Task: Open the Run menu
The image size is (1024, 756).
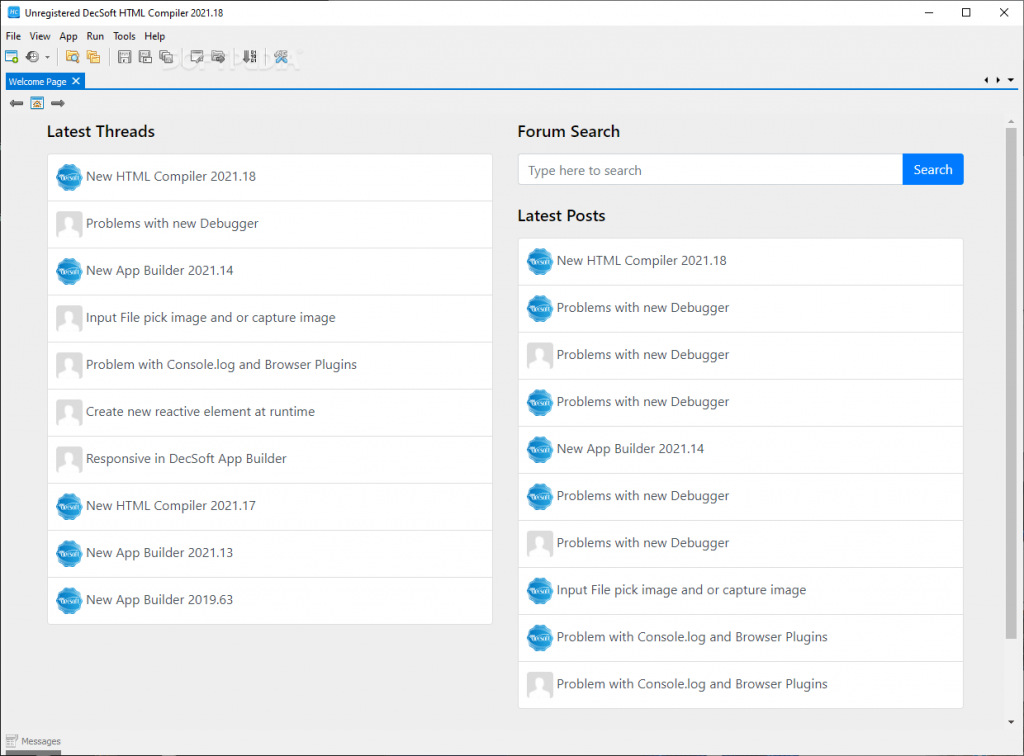Action: coord(95,36)
